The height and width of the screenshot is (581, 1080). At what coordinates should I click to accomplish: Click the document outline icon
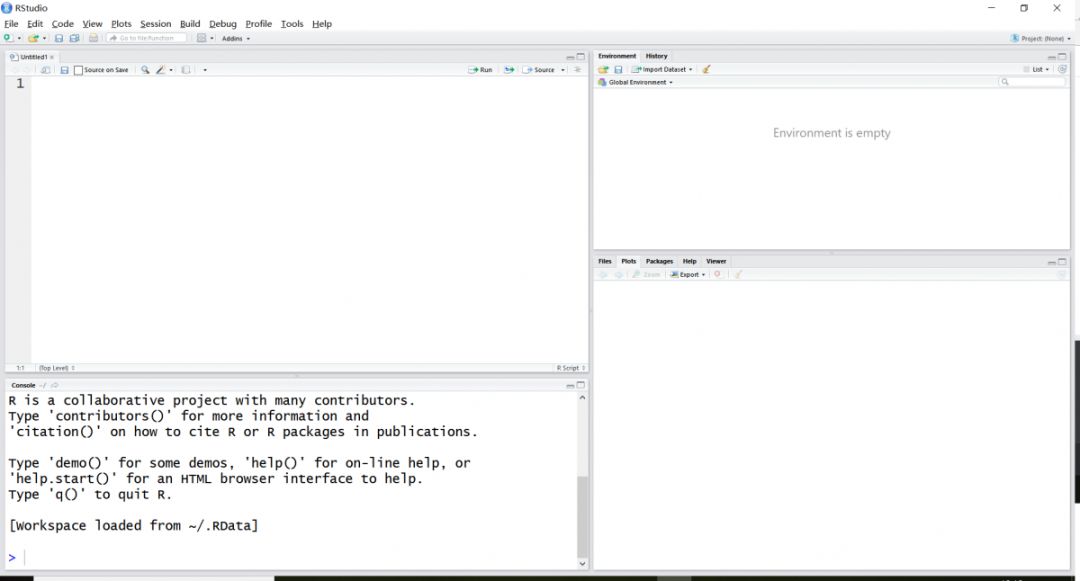(x=578, y=70)
